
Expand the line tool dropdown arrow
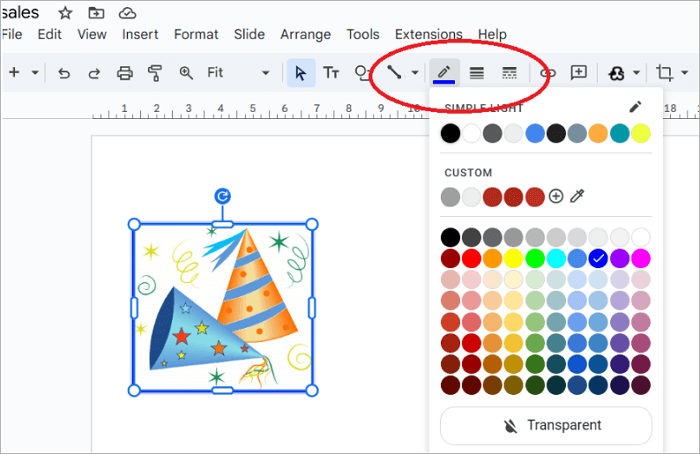click(415, 73)
